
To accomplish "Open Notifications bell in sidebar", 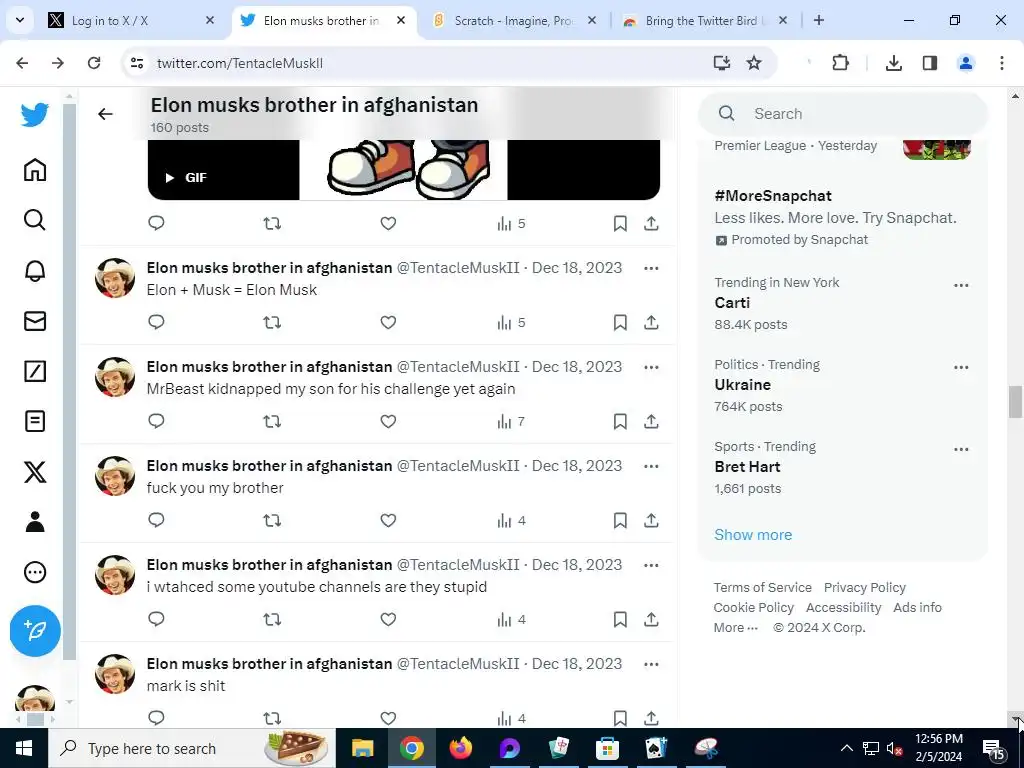I will 35,270.
